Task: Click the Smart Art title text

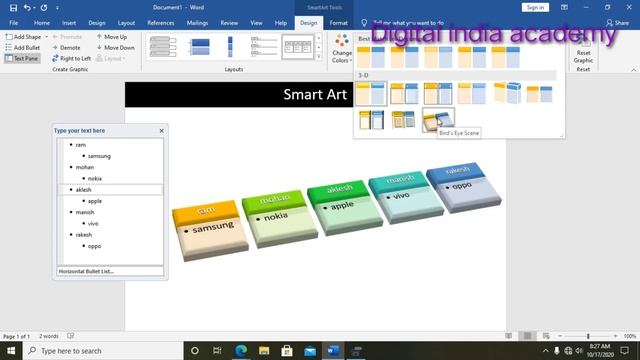Action: pos(315,95)
